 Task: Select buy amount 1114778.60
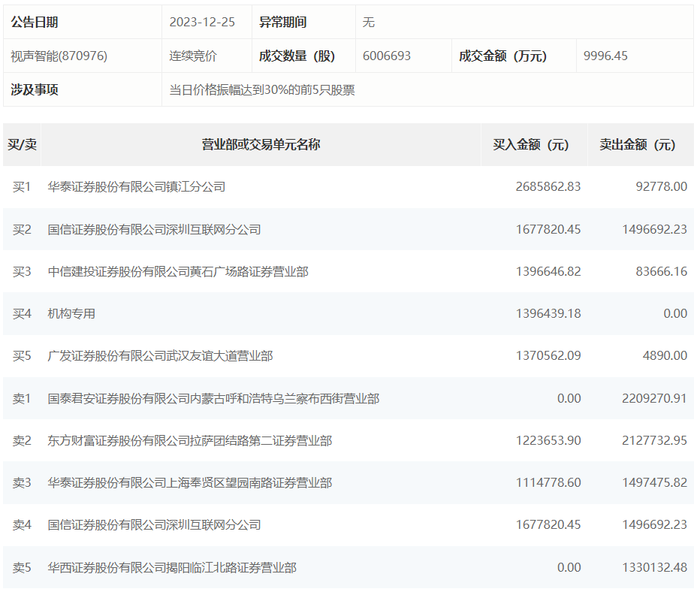click(x=548, y=483)
